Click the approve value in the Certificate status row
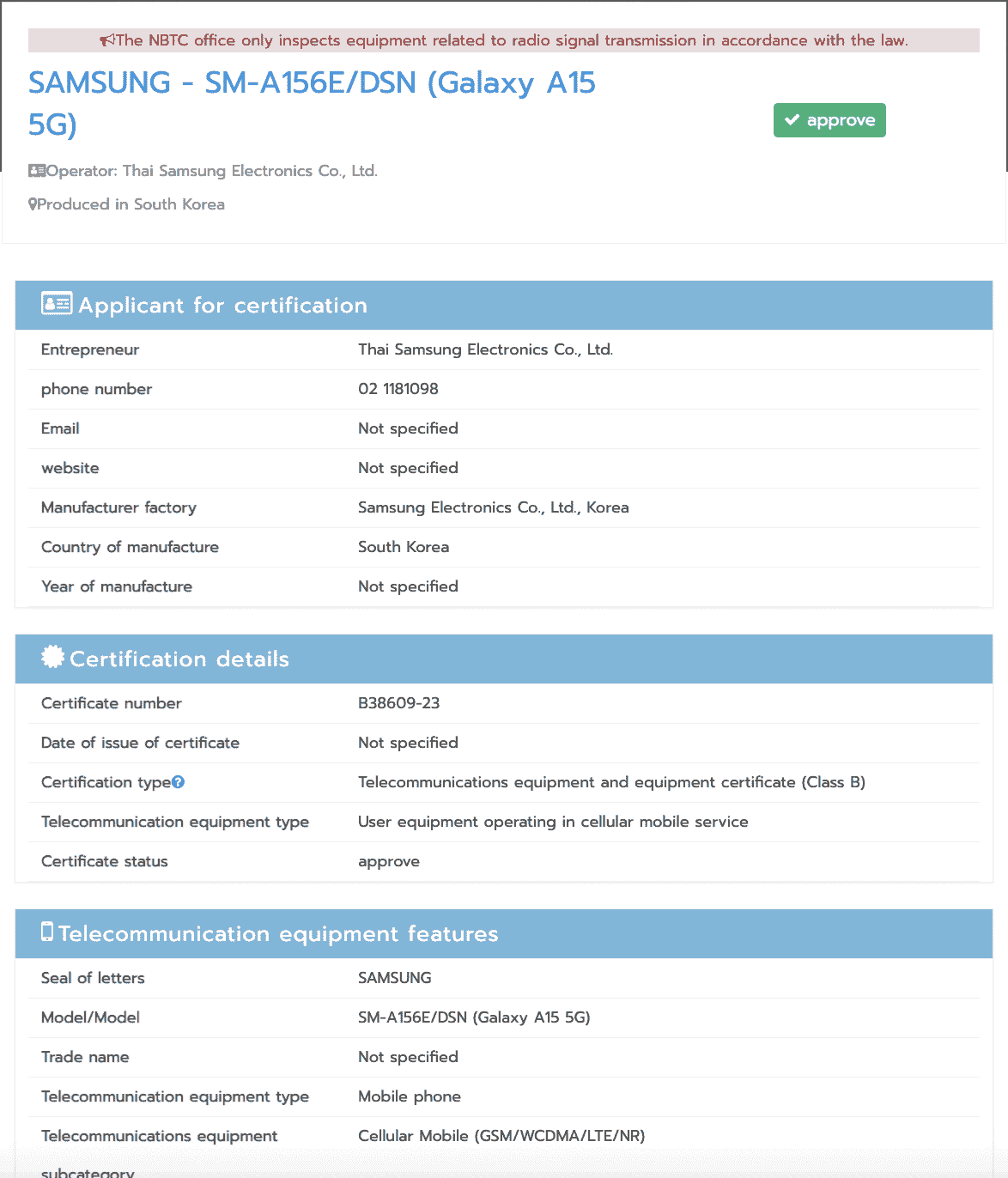 [x=389, y=861]
